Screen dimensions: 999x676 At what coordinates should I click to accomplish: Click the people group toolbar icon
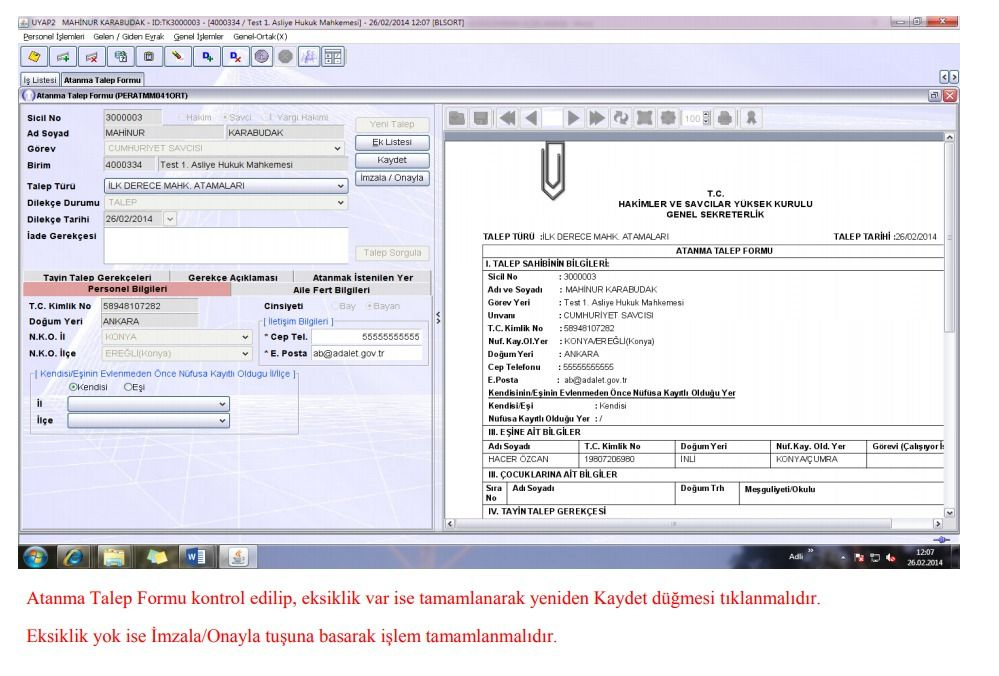pyautogui.click(x=309, y=57)
